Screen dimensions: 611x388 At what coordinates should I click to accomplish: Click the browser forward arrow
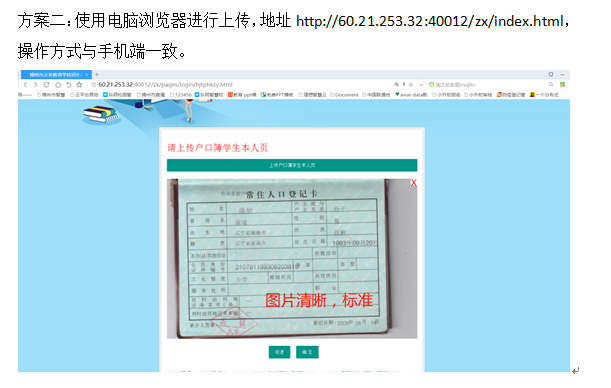coord(35,85)
